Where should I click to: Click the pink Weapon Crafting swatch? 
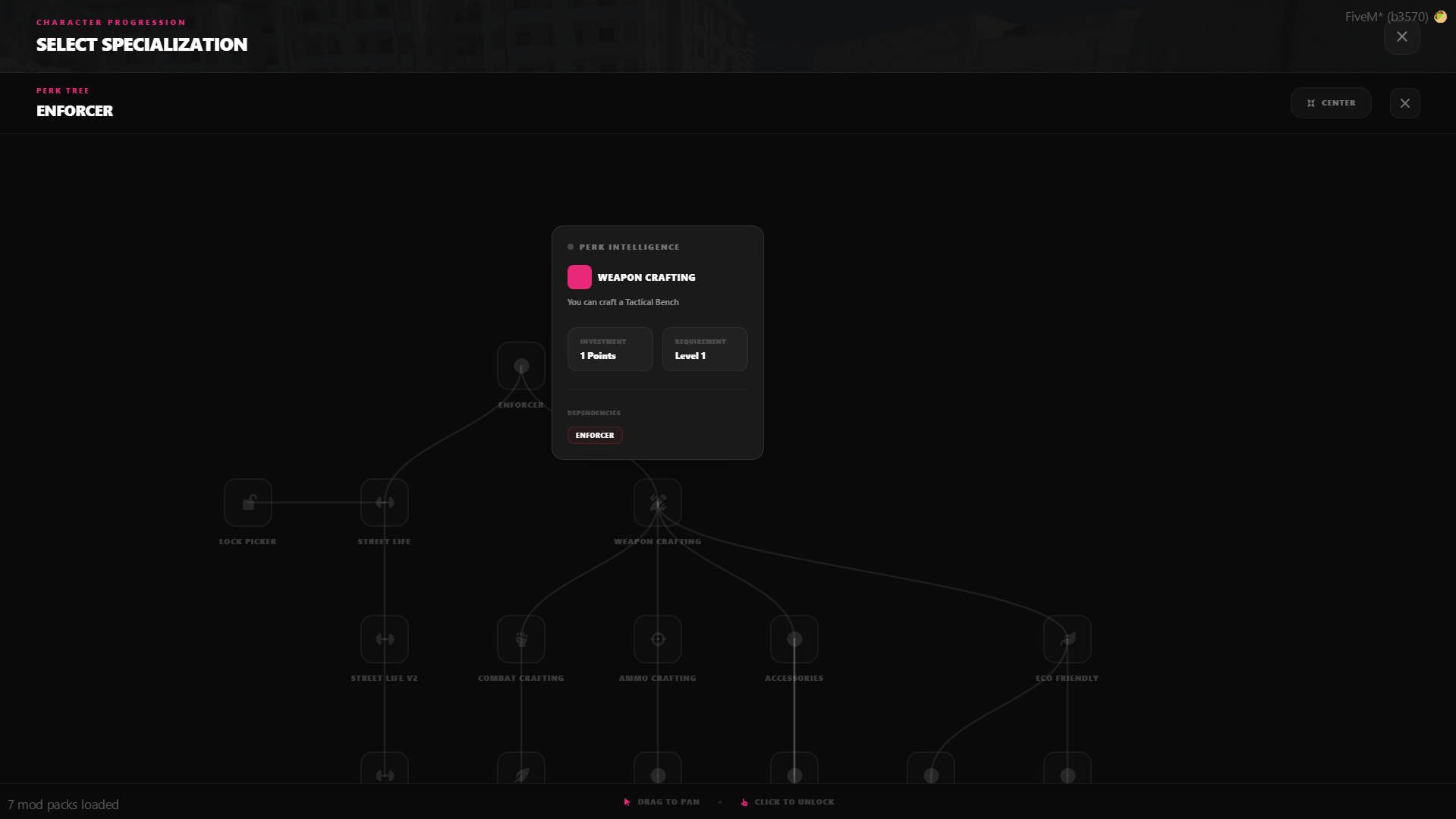click(580, 277)
